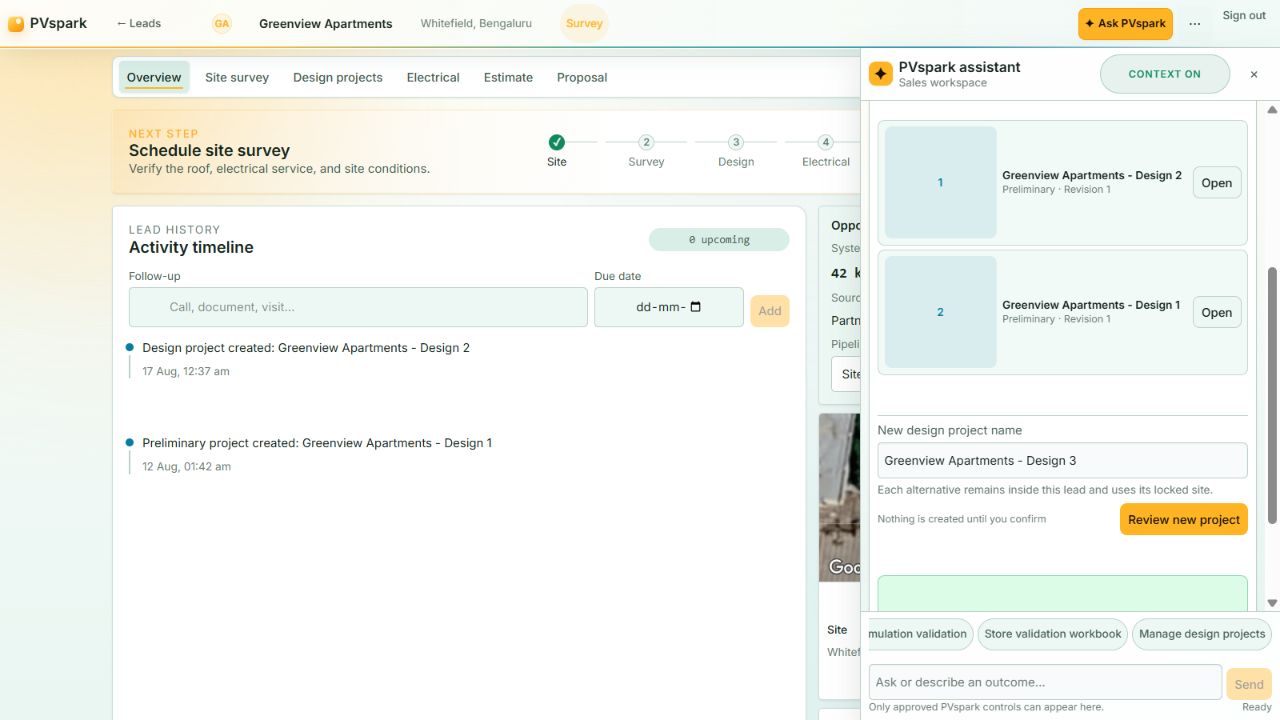Open the Estimate tab

(x=508, y=77)
